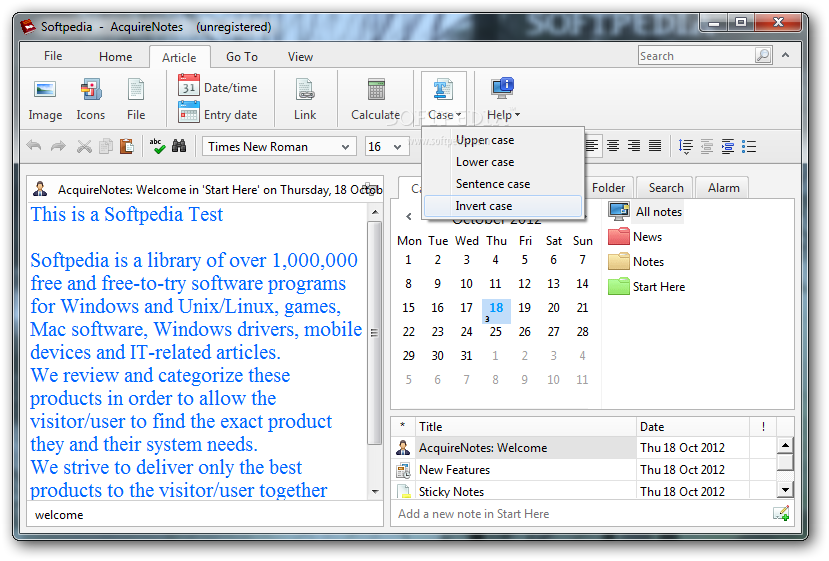Screen dimensions: 829x561
Task: Click the article editor vertical scrollbar thumb
Action: click(374, 333)
